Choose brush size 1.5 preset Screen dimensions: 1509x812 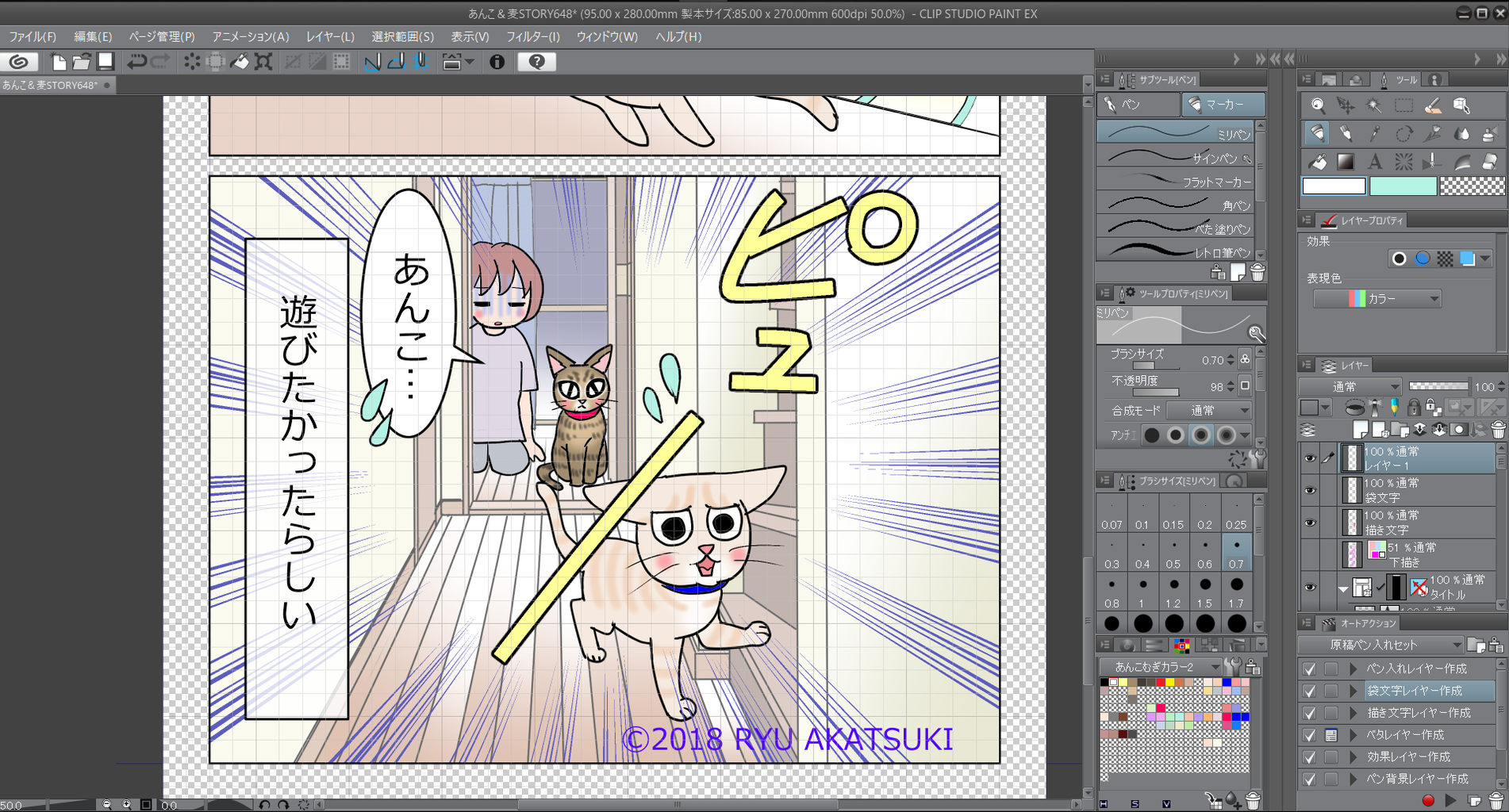[1204, 592]
